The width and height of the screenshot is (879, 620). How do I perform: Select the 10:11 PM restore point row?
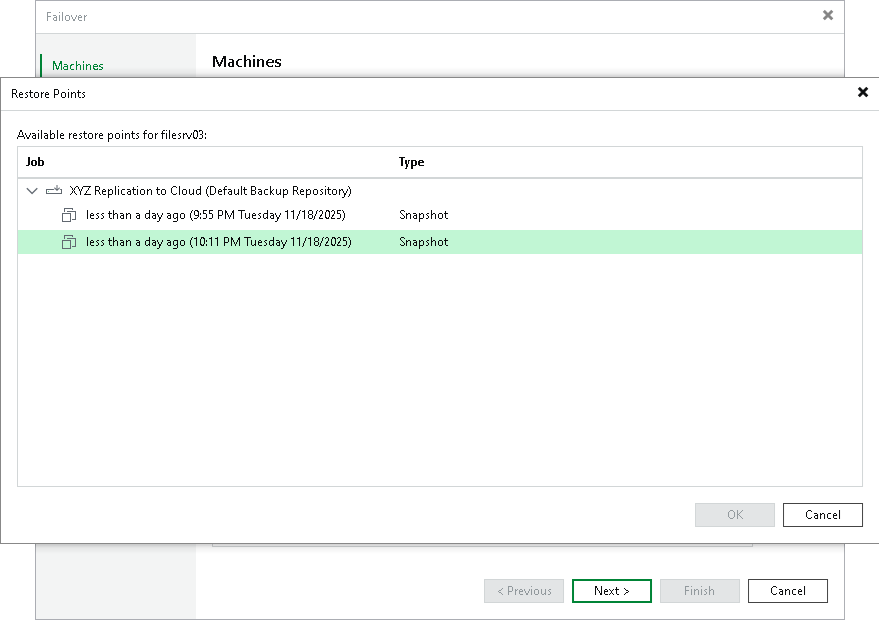pos(218,242)
